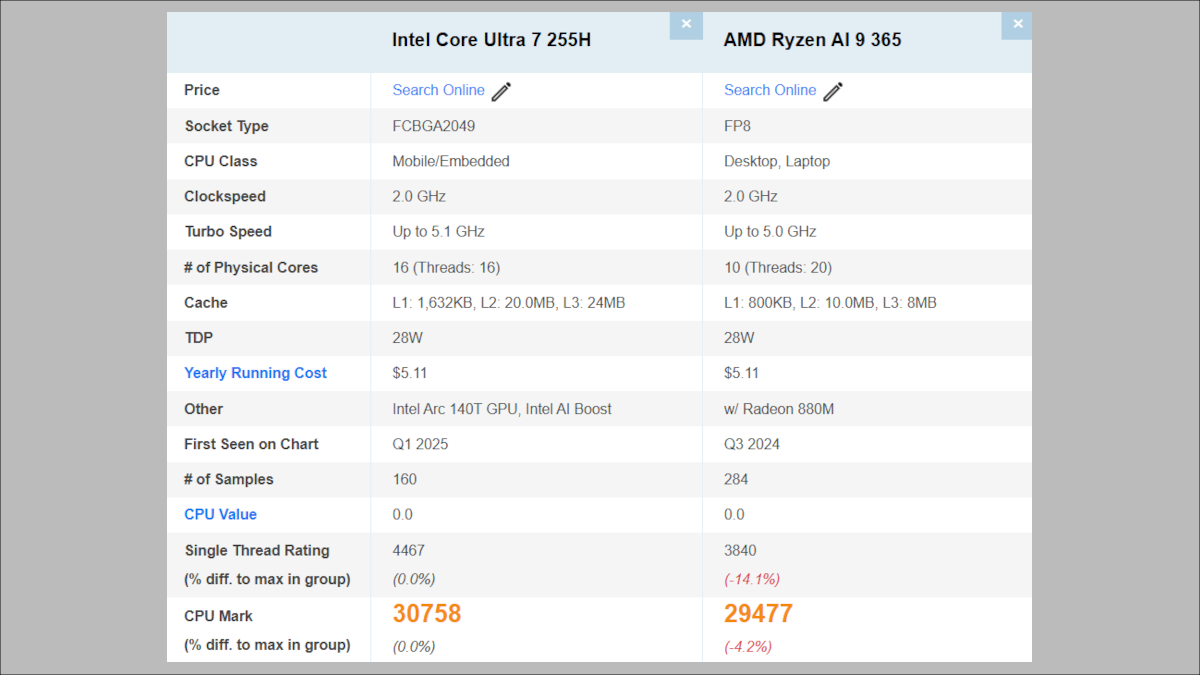Click the AMD CPU Mark score 29477

[x=759, y=614]
